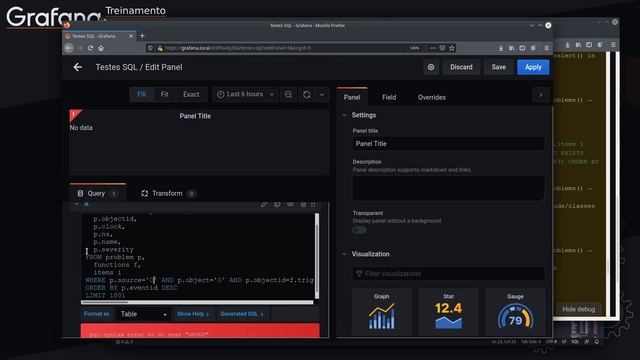Open the Firefox application menu

coord(547,48)
